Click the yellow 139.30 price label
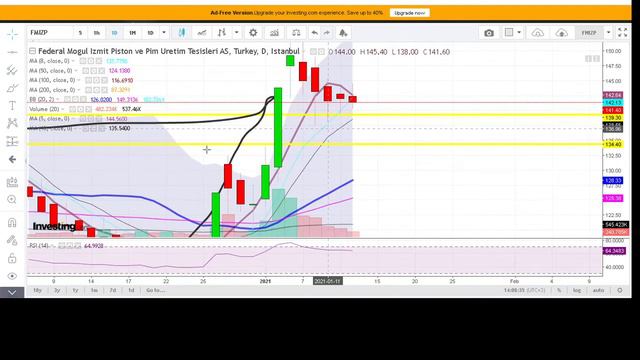640x360 pixels. pos(613,118)
